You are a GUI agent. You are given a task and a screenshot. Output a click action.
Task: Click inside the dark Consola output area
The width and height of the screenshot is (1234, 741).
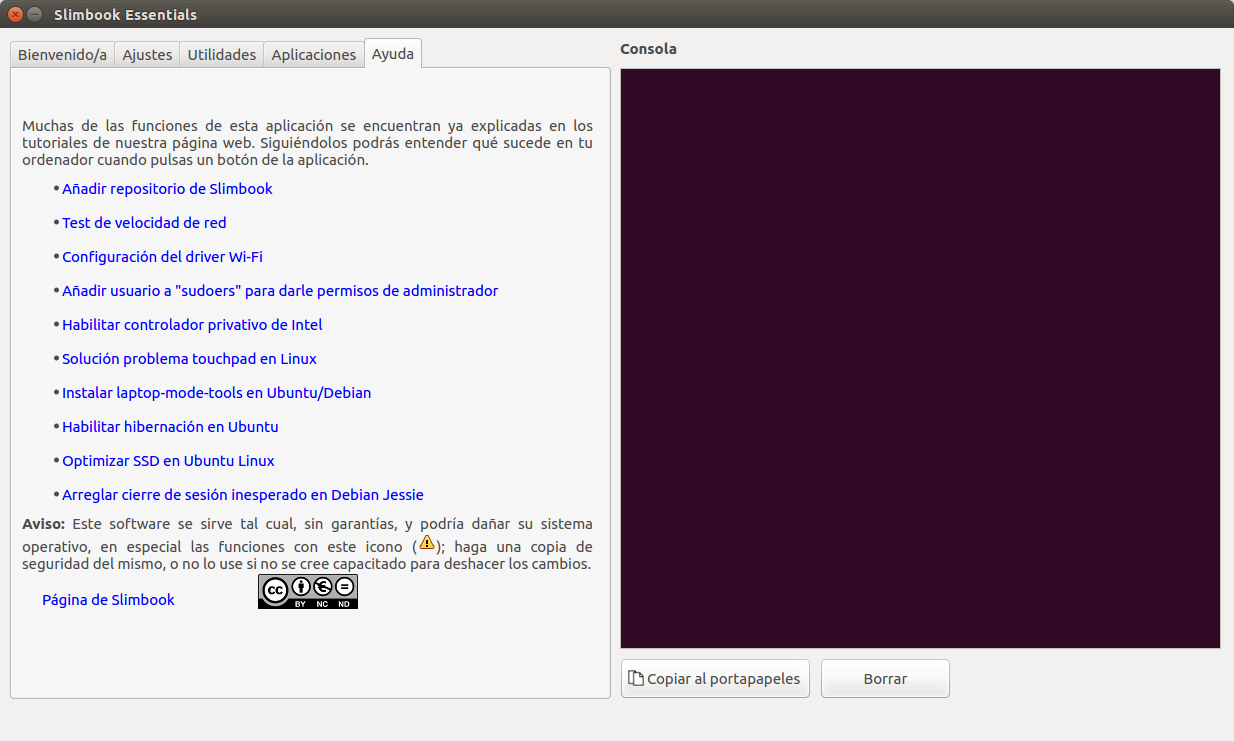point(920,358)
